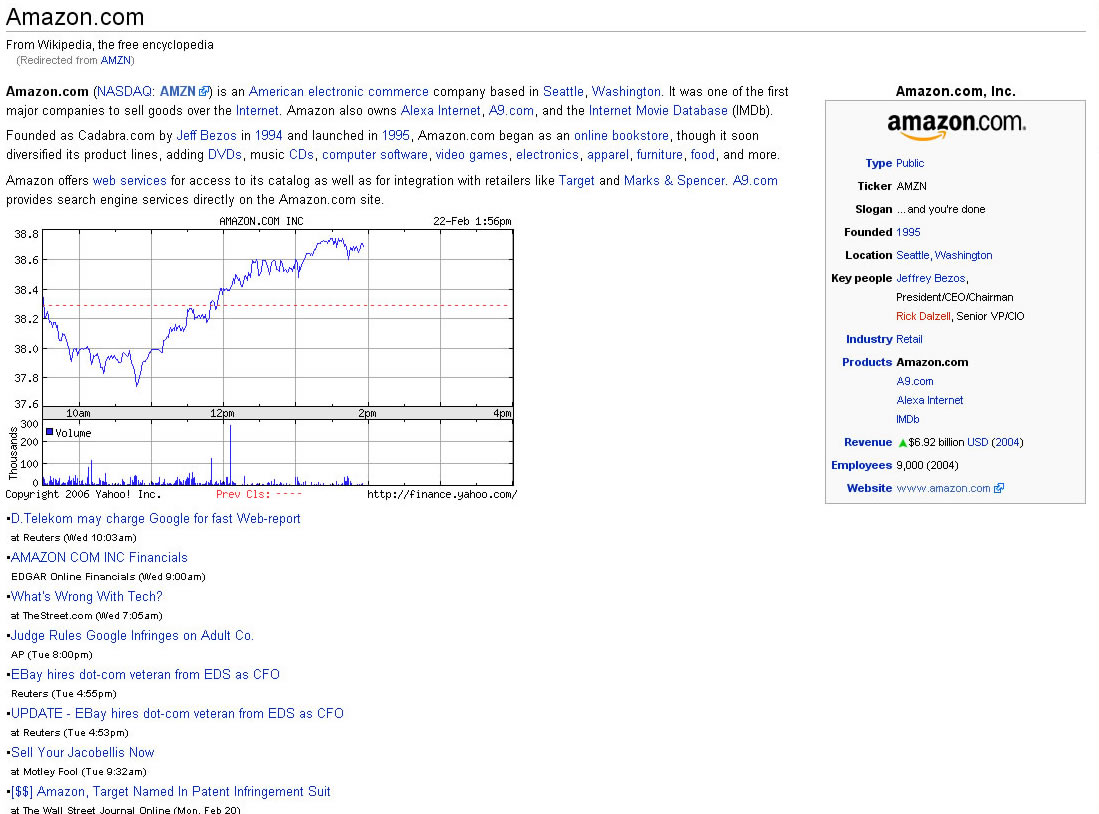Click the slogan text "...and you're done"
Viewport: 1099px width, 814px height.
(941, 210)
